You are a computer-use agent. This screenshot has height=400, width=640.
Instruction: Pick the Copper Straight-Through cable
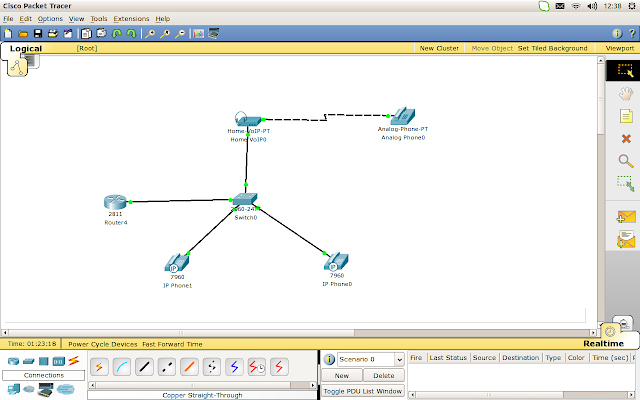pos(144,367)
